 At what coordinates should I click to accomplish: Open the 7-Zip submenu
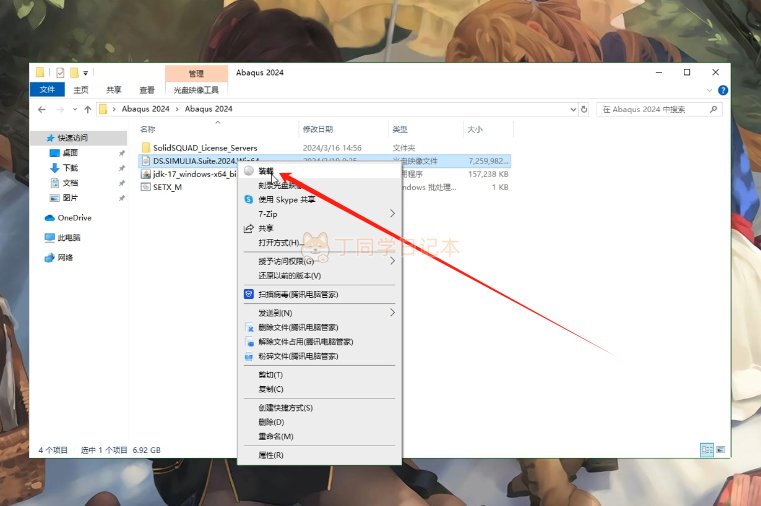tap(267, 214)
